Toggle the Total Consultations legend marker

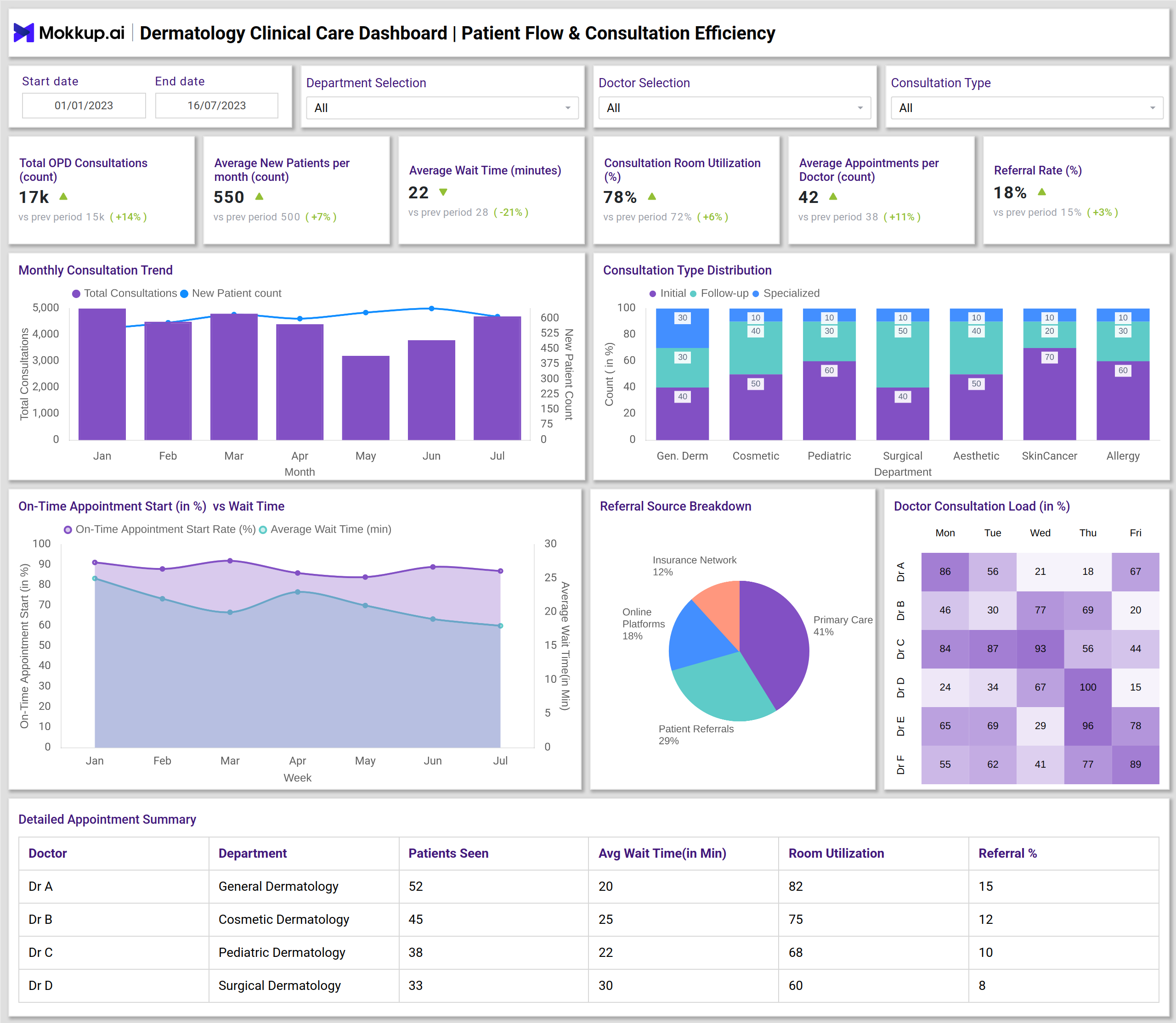[x=76, y=293]
